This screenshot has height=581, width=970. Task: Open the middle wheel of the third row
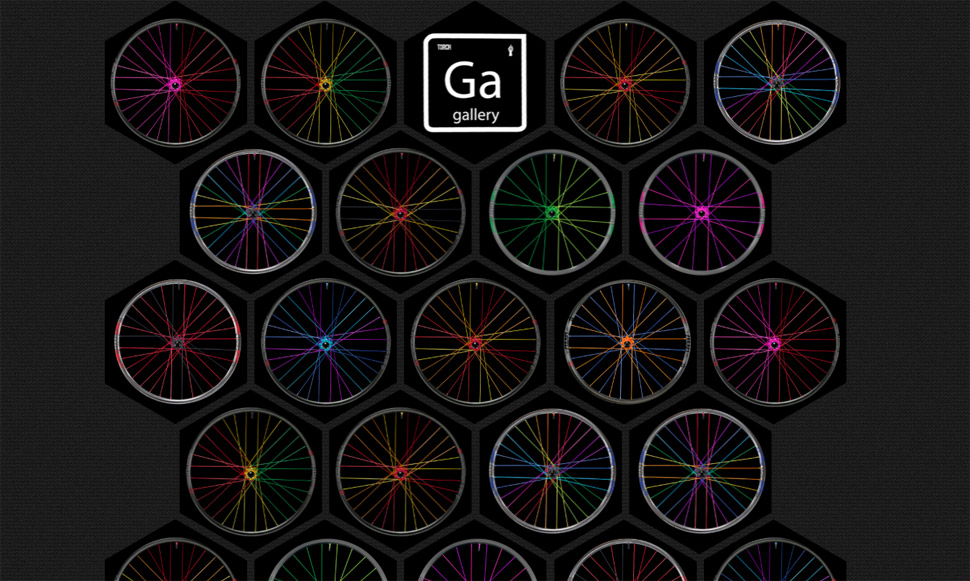coord(475,342)
